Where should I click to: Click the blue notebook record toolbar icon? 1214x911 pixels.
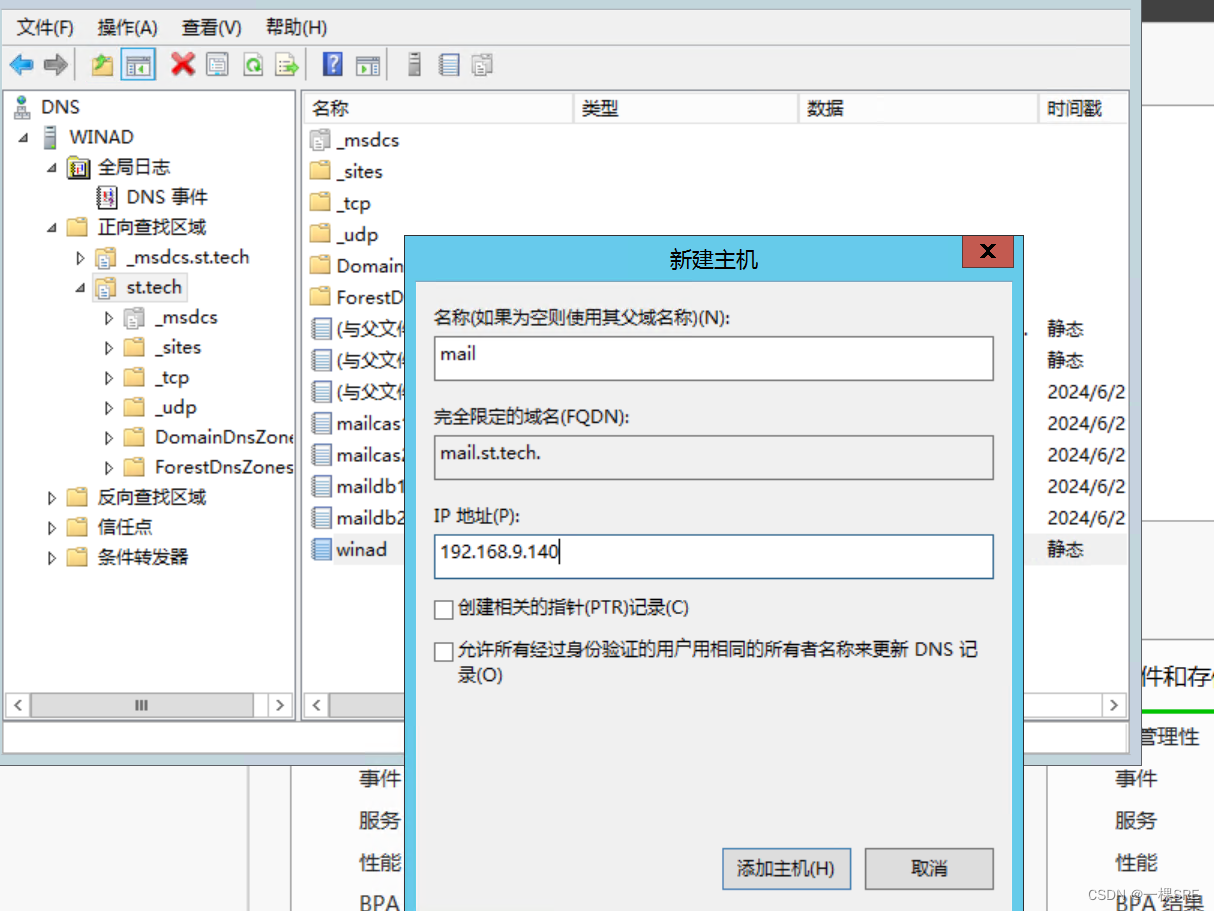point(449,65)
